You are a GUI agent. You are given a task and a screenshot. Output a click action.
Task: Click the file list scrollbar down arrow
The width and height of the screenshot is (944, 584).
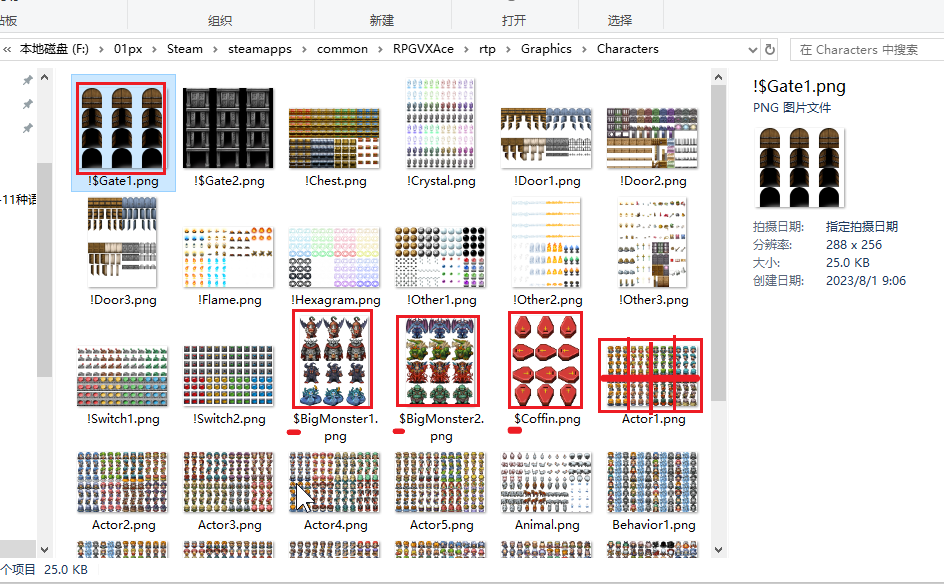pyautogui.click(x=718, y=549)
